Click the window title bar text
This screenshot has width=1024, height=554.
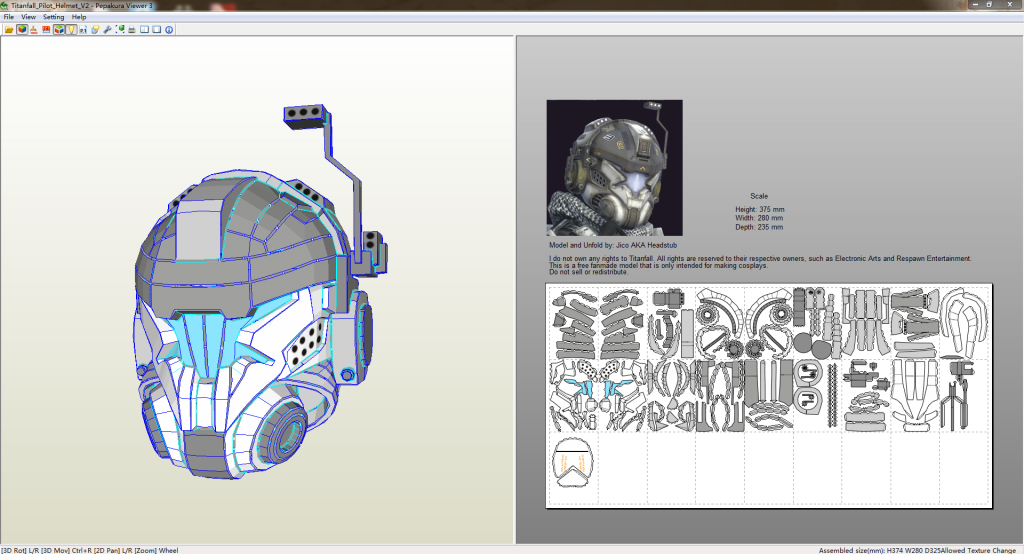[82, 5]
